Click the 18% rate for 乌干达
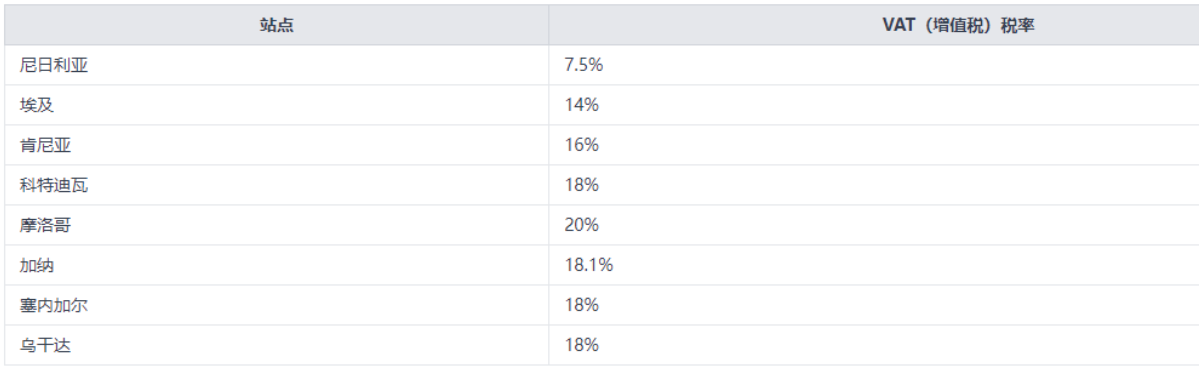The width and height of the screenshot is (1203, 370). coord(581,345)
